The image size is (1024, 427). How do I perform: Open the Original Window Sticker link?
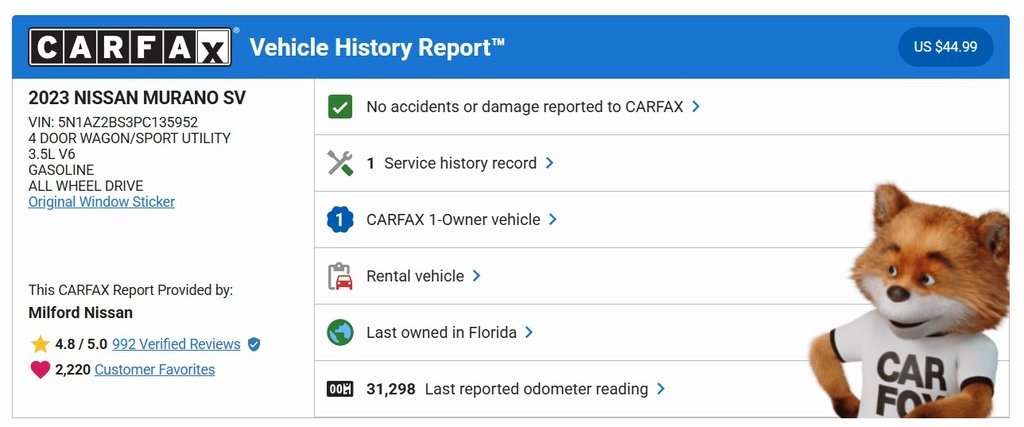101,202
